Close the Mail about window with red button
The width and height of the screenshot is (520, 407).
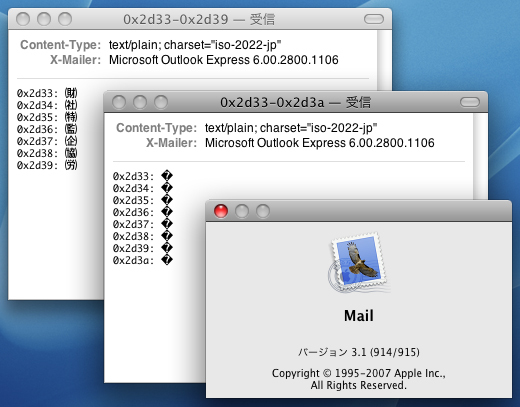[221, 211]
